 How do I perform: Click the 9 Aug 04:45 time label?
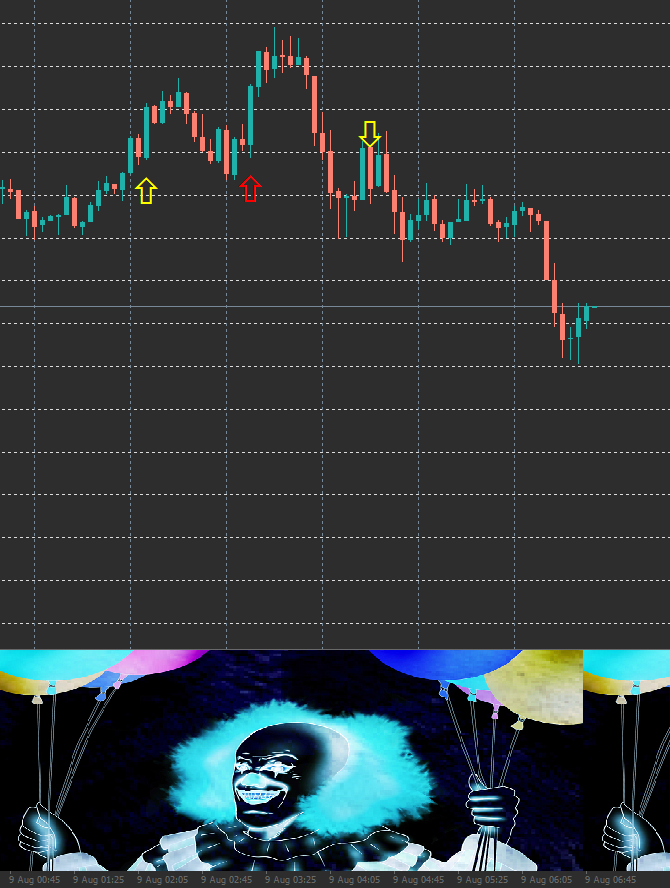(419, 880)
